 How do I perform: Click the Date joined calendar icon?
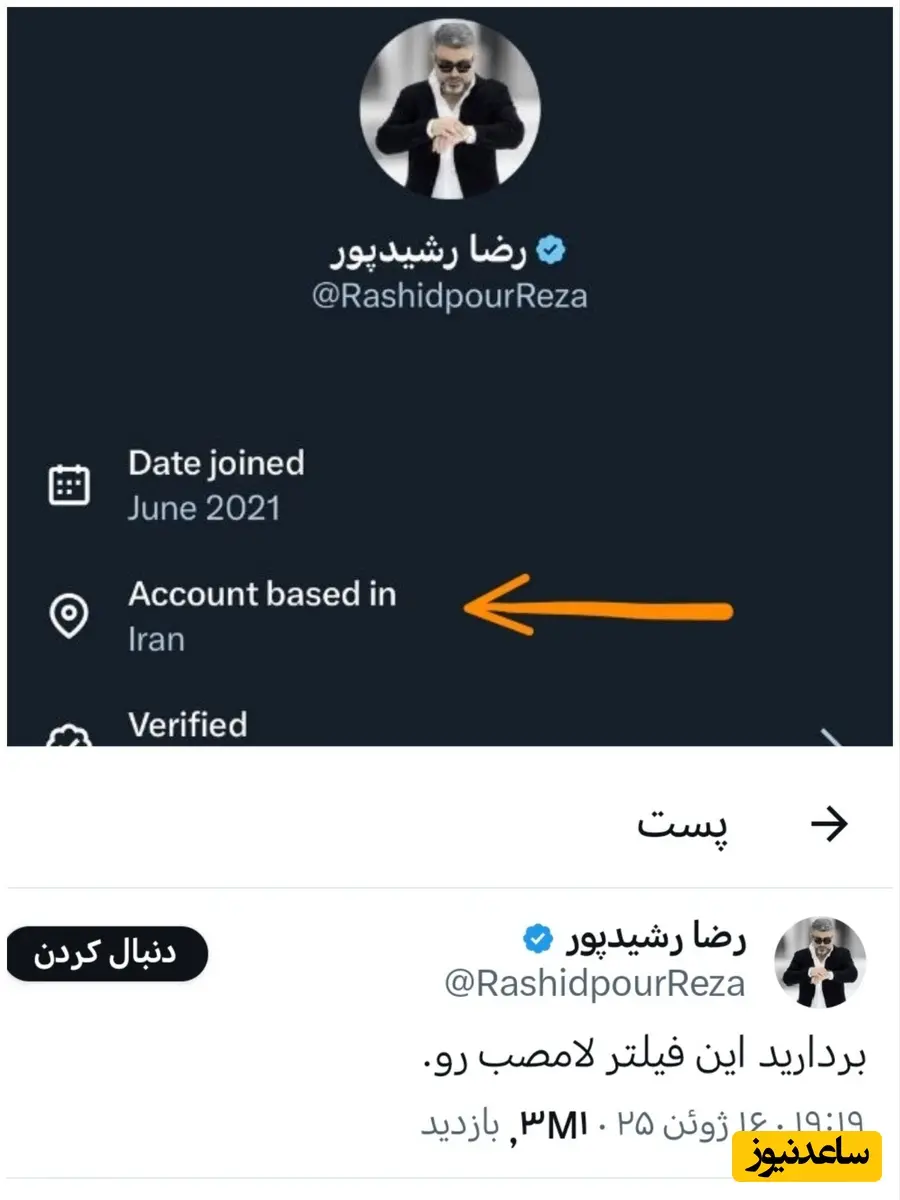click(x=69, y=484)
